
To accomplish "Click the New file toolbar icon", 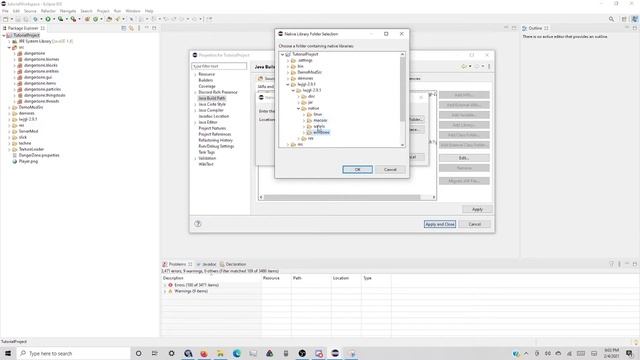I will pos(6,19).
